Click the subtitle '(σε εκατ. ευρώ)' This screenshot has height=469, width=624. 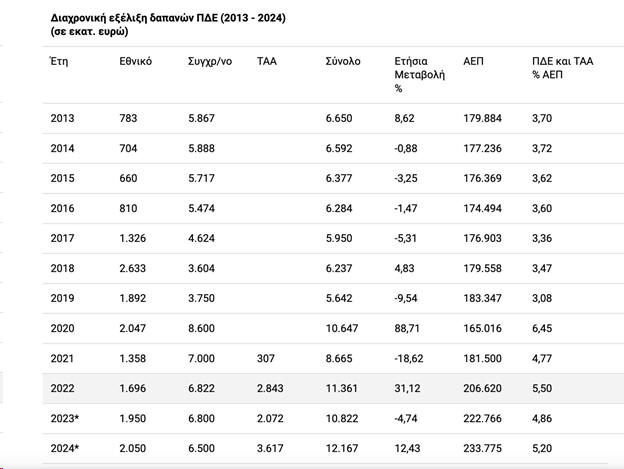[x=89, y=33]
